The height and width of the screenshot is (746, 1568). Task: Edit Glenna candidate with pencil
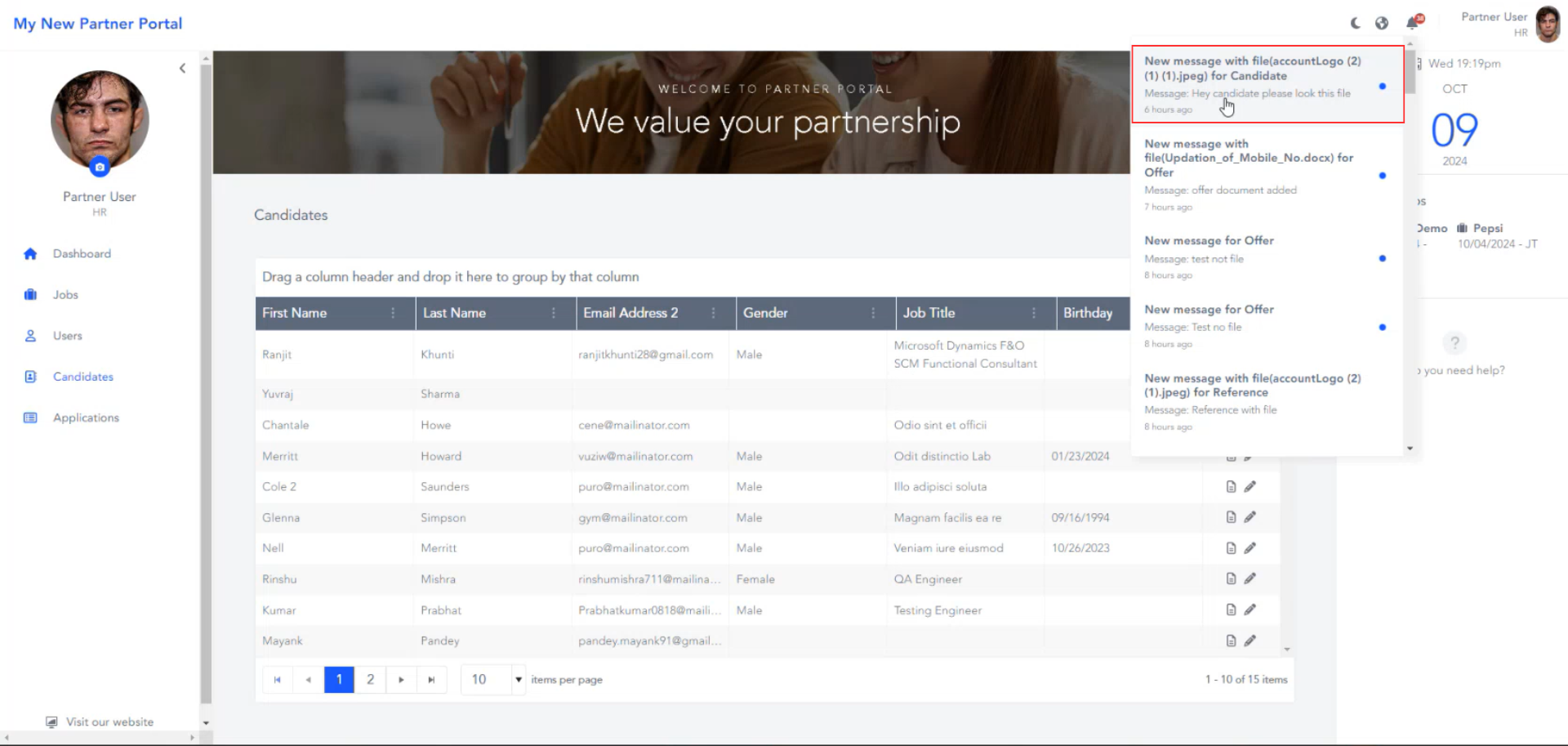coord(1249,517)
